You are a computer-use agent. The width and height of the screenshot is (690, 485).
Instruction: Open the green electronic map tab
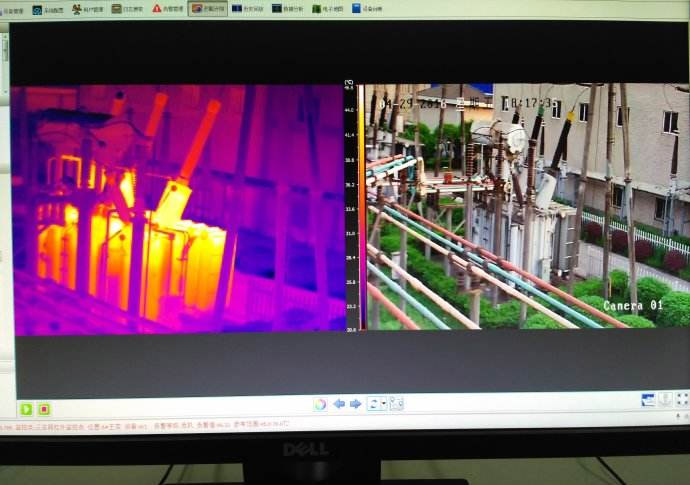[330, 8]
